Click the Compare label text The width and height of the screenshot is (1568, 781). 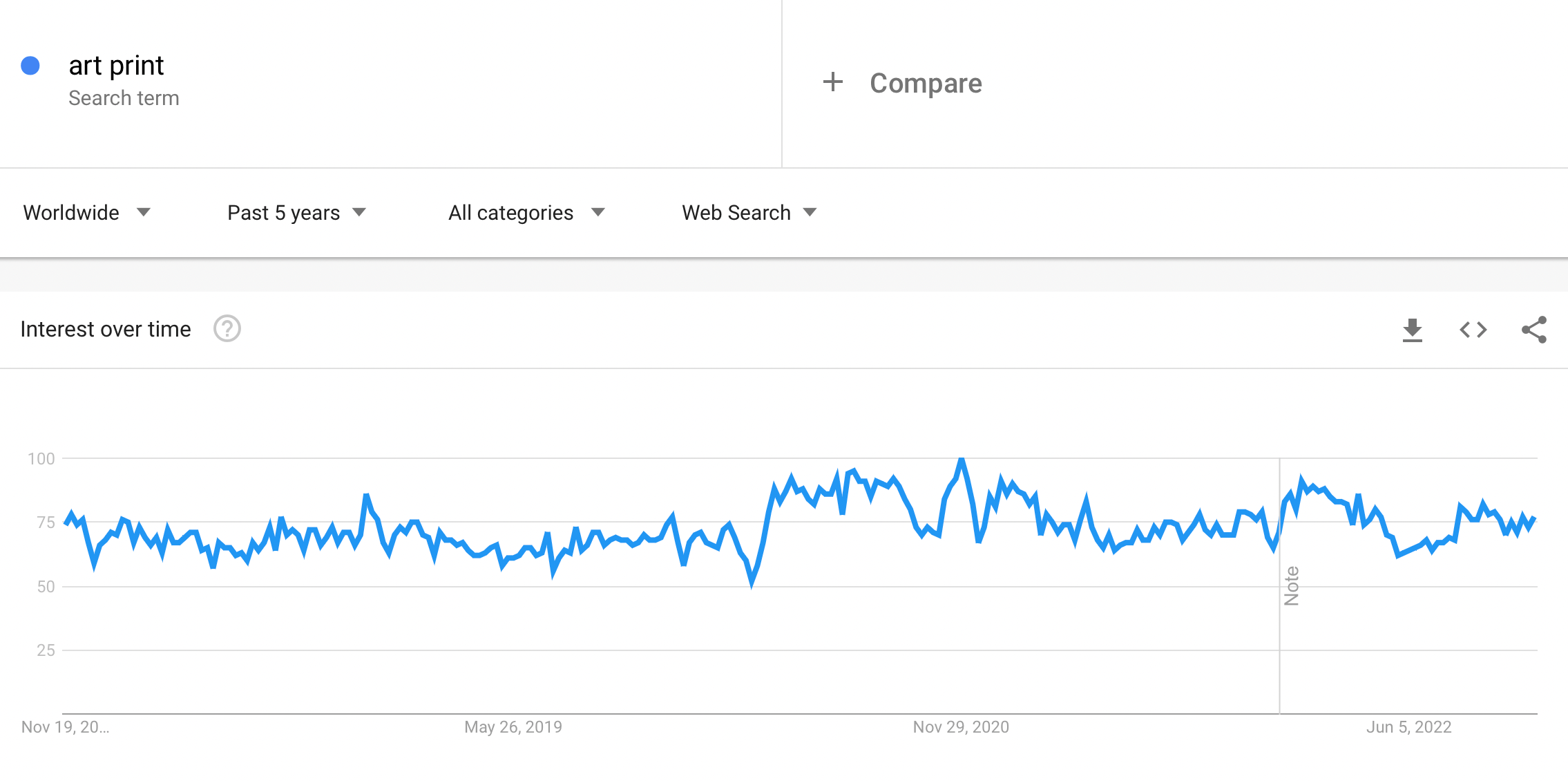click(926, 83)
